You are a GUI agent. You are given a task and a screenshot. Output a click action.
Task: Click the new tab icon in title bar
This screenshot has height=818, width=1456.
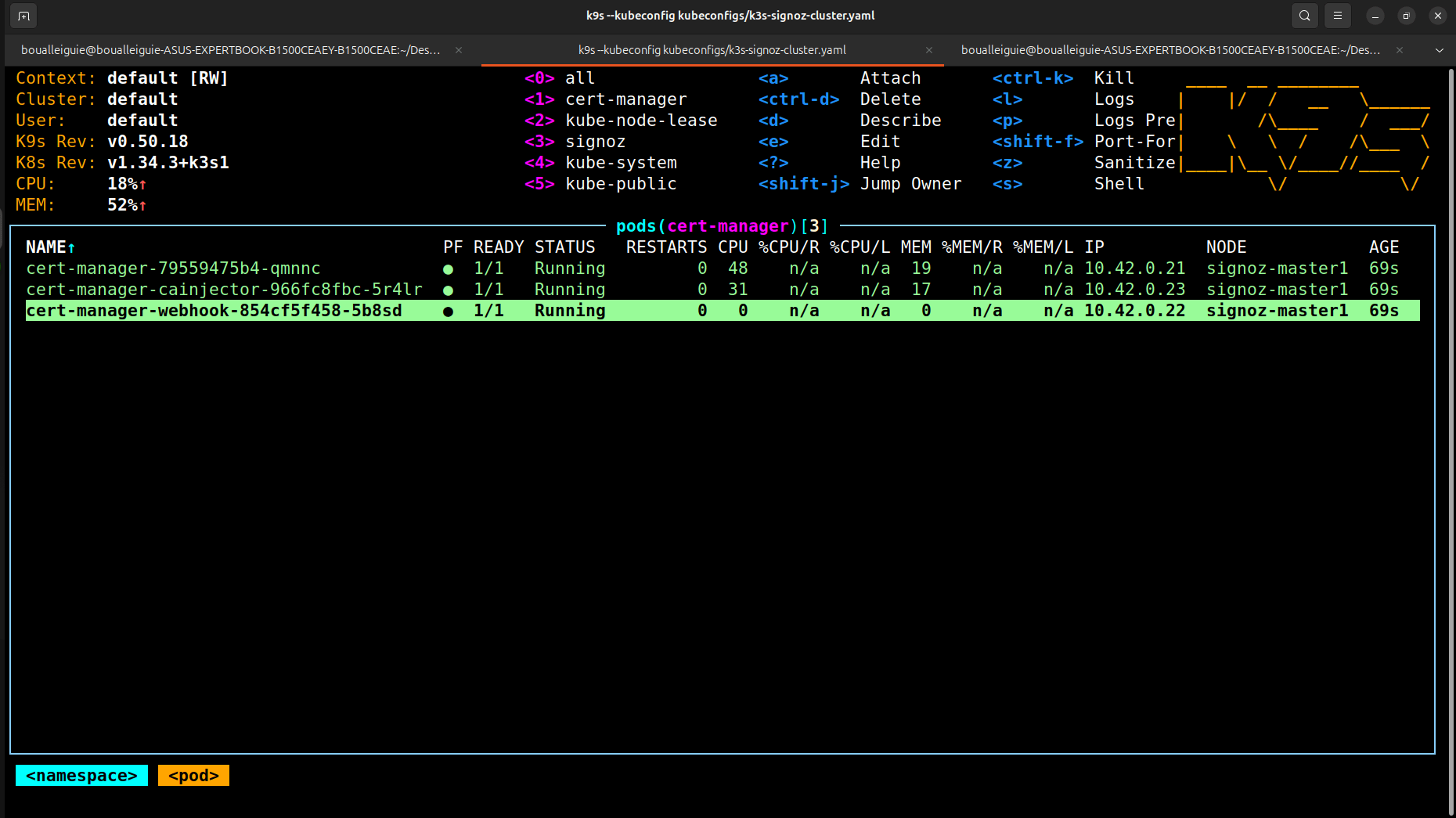pos(24,16)
